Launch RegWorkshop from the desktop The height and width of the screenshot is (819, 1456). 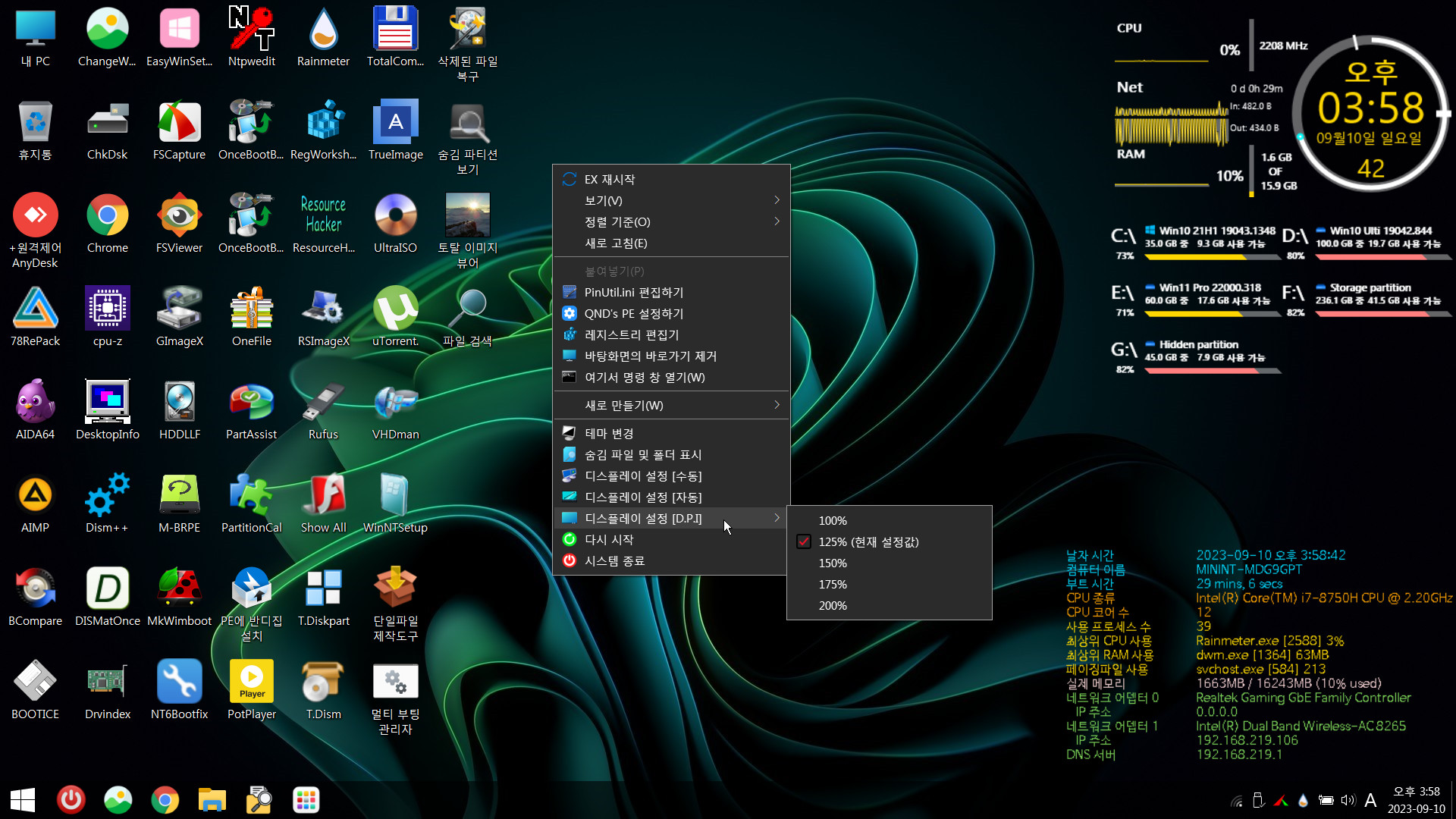(323, 130)
